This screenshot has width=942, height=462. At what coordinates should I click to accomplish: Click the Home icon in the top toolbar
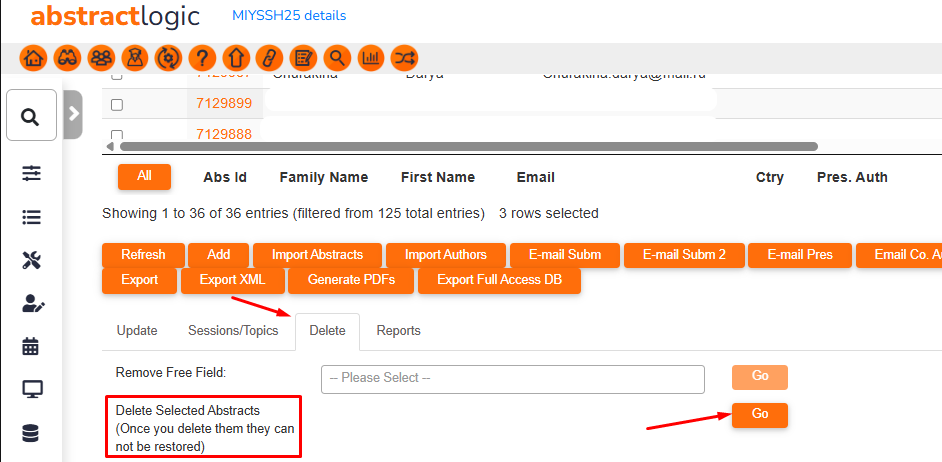point(33,57)
